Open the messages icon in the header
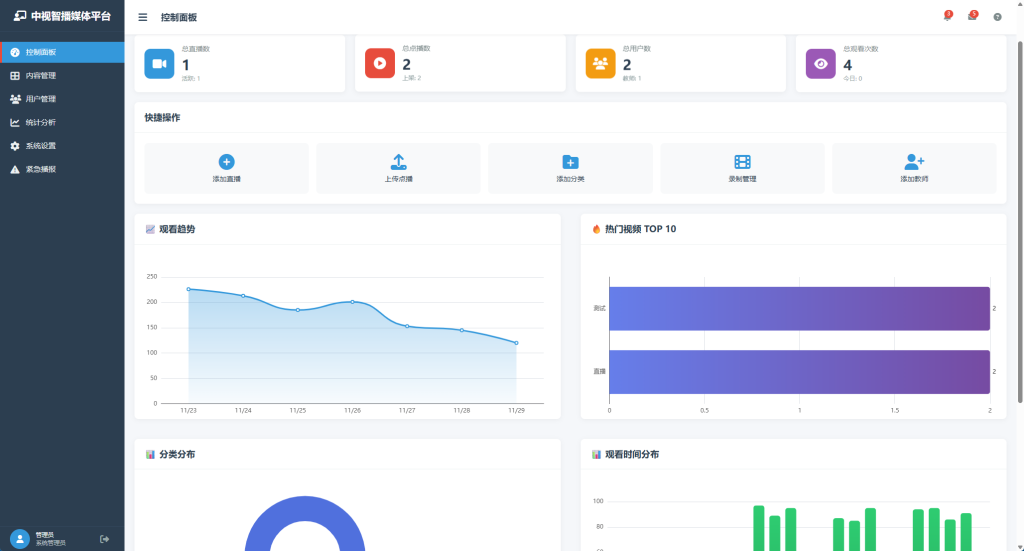This screenshot has height=551, width=1024. click(x=972, y=17)
